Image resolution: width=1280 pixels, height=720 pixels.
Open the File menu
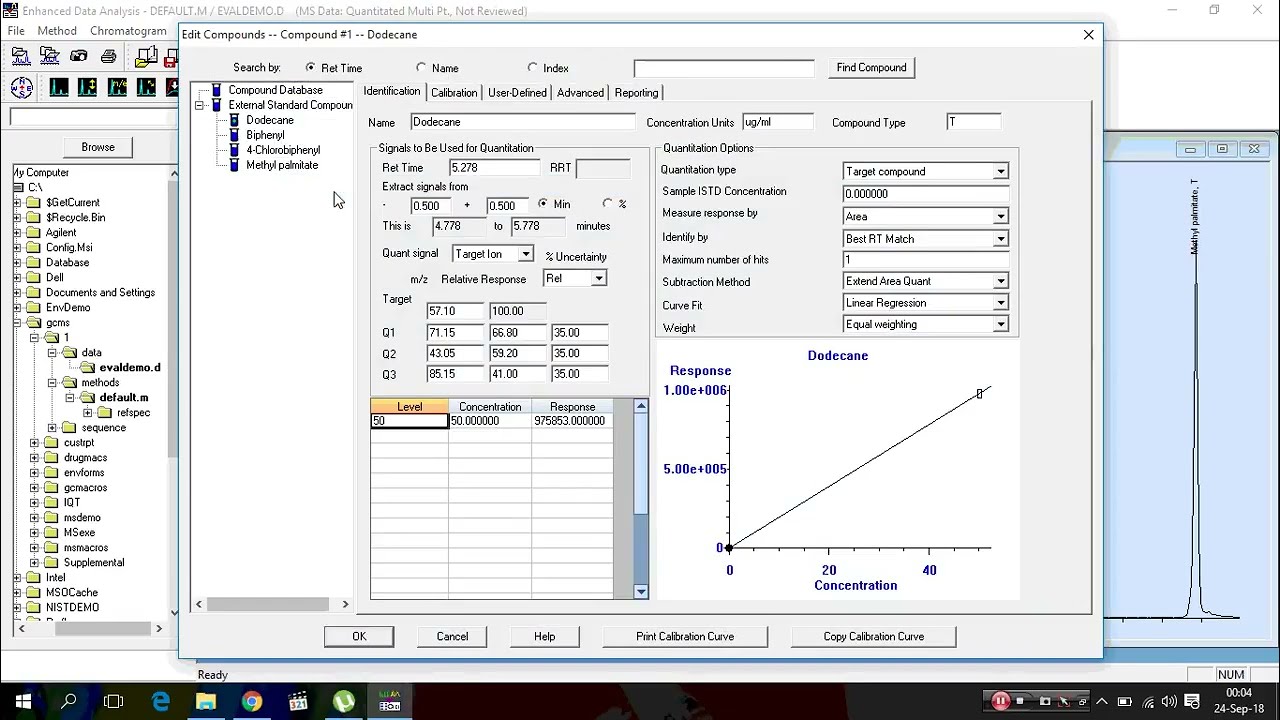[x=16, y=31]
